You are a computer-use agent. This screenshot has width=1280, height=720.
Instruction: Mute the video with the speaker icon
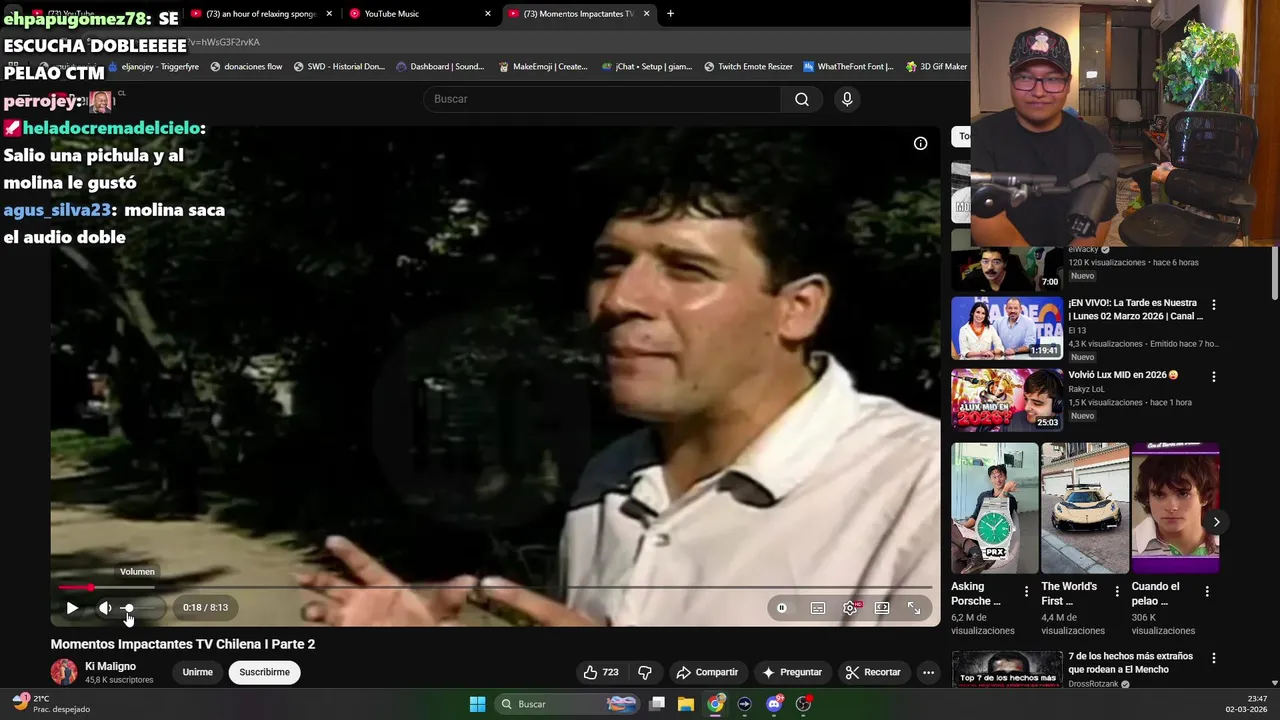pyautogui.click(x=105, y=608)
